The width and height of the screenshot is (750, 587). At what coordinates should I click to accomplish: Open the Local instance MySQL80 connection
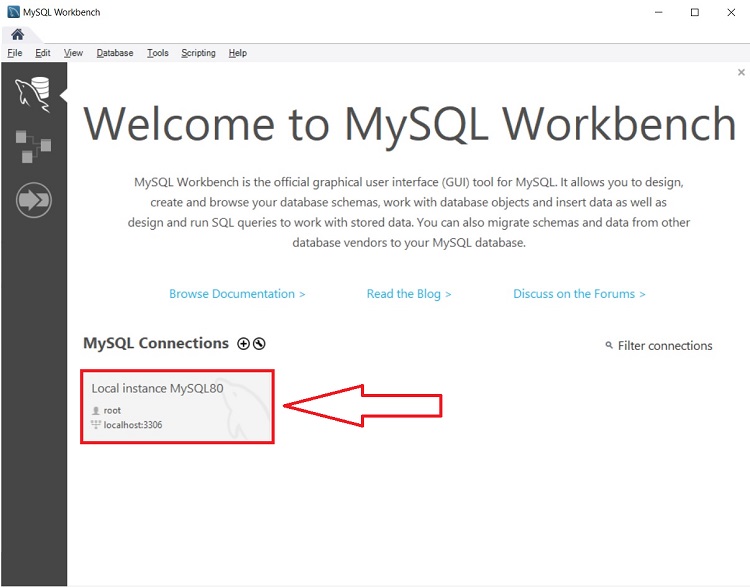click(177, 407)
